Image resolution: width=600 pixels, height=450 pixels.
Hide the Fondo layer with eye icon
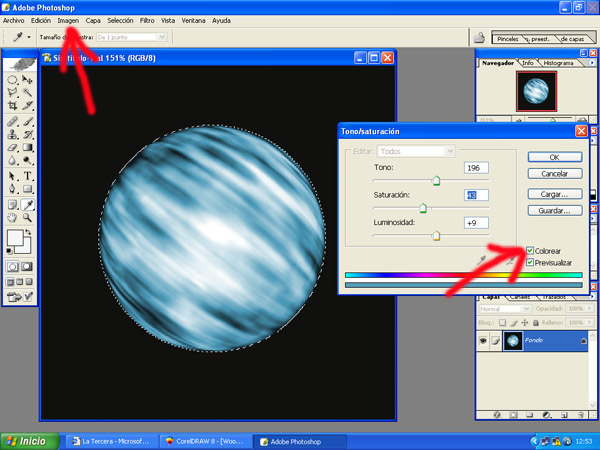pos(483,340)
